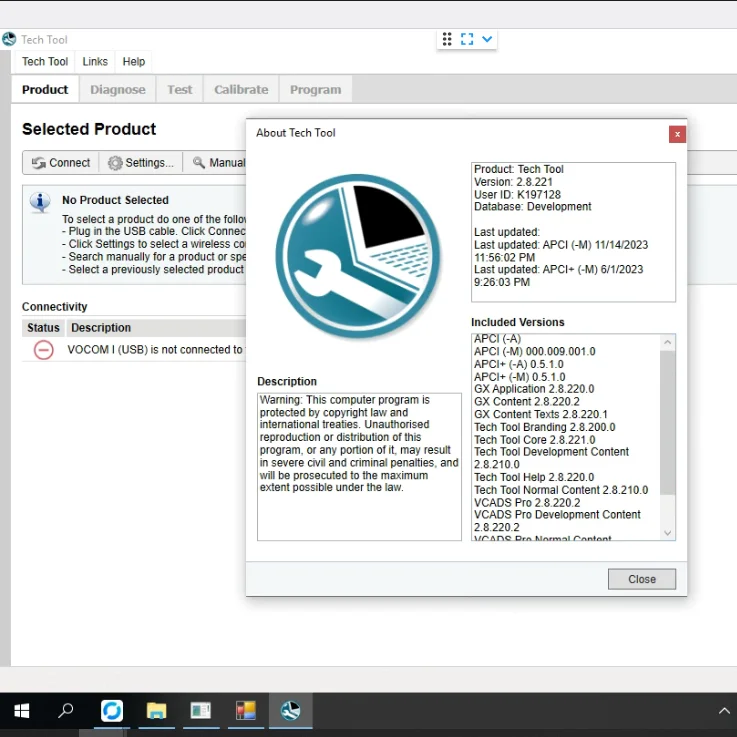Select 'GX Content Texts 2.8.220.1' entry

tap(541, 415)
